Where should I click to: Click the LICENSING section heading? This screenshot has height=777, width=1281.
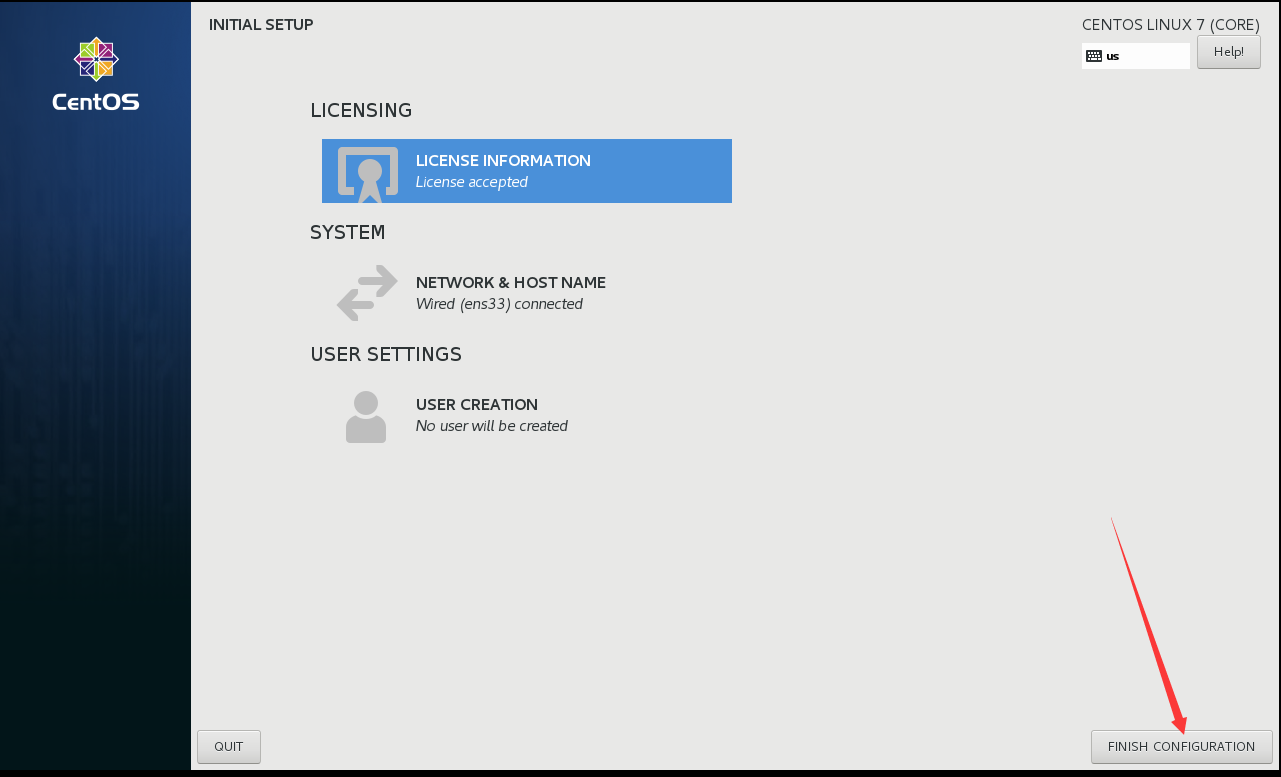click(361, 110)
